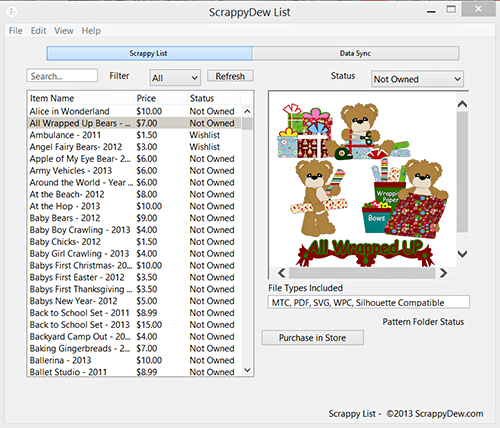This screenshot has width=500, height=428.
Task: Select the Baby Boy Crawling - 2013 row
Action: pyautogui.click(x=134, y=230)
